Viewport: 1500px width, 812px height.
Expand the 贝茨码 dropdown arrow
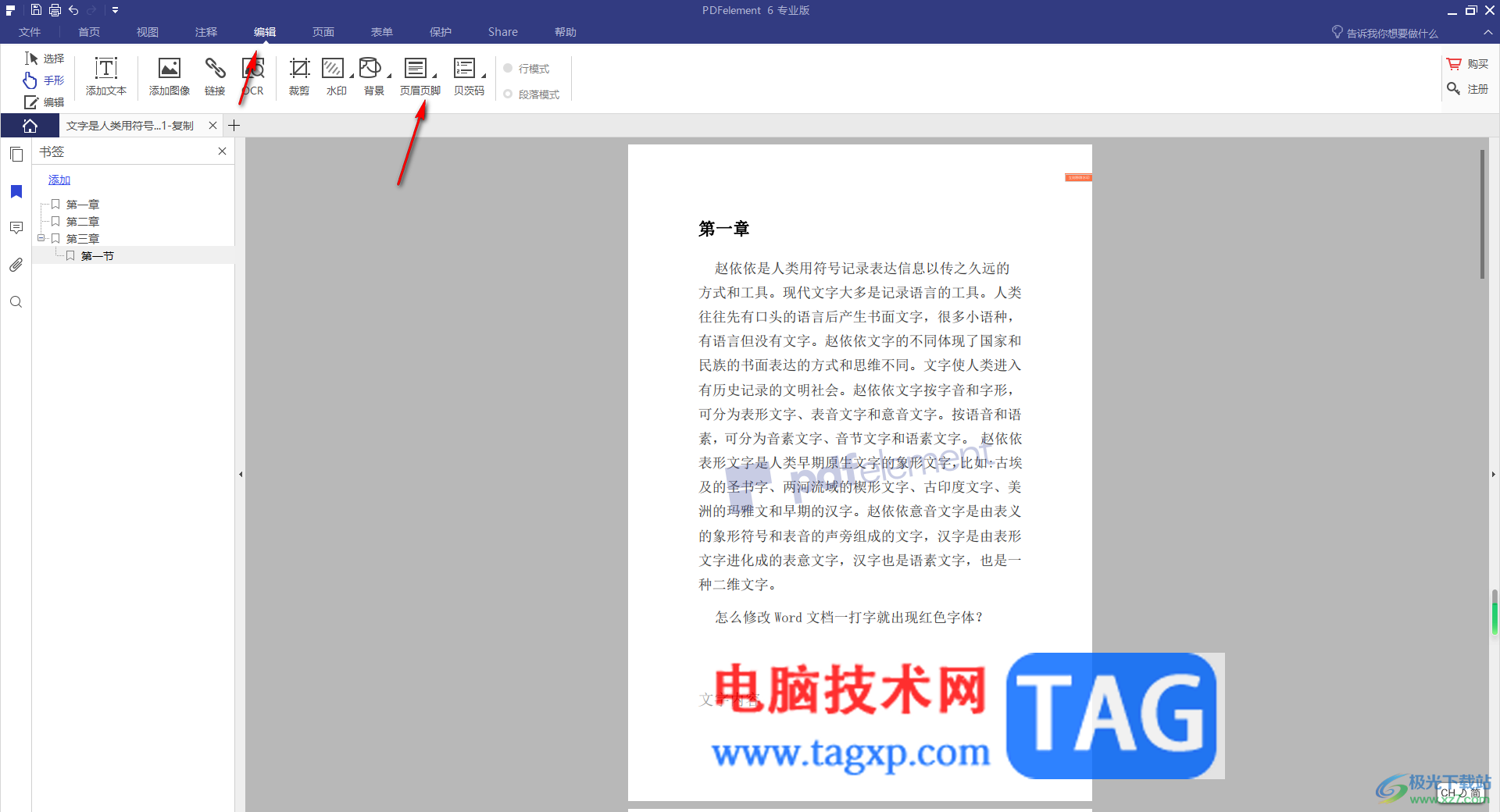(484, 76)
